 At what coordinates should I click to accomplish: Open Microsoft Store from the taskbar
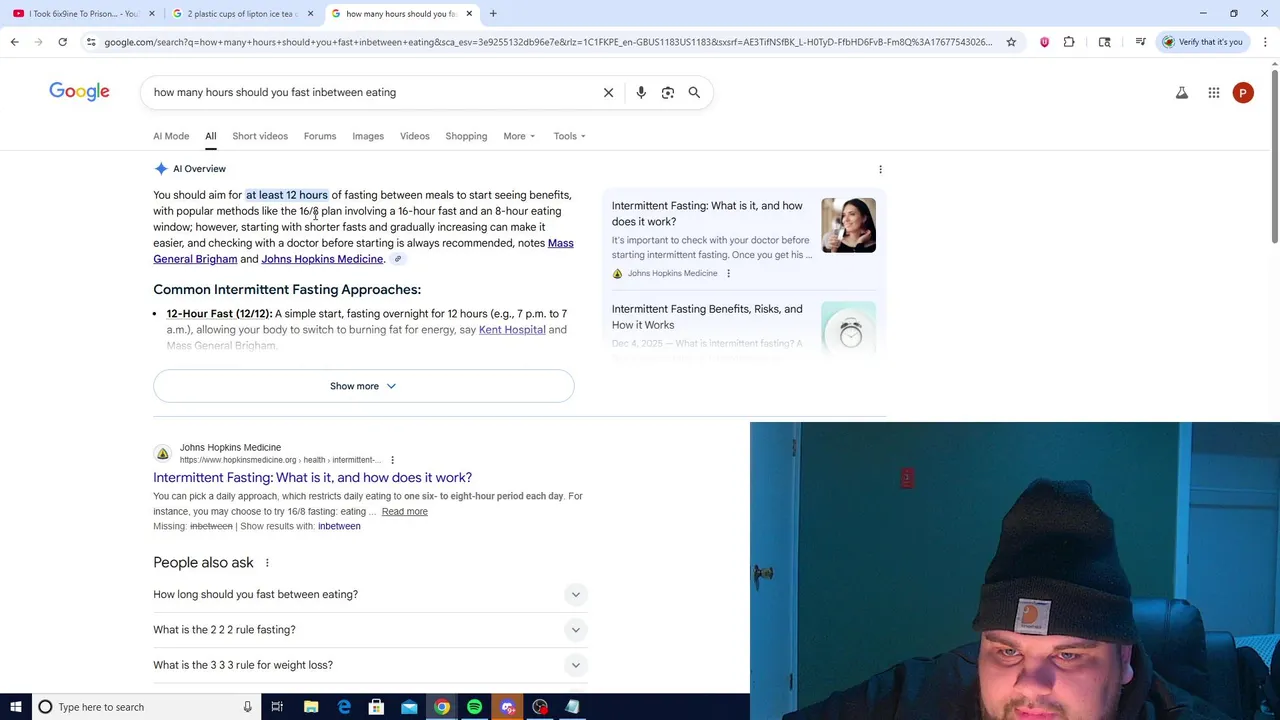click(376, 707)
